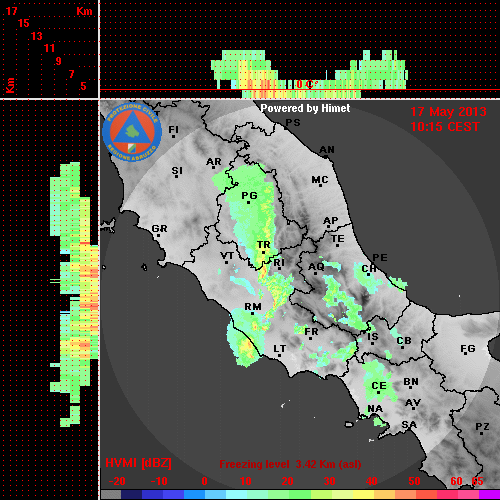Select the AV city label

point(413,403)
